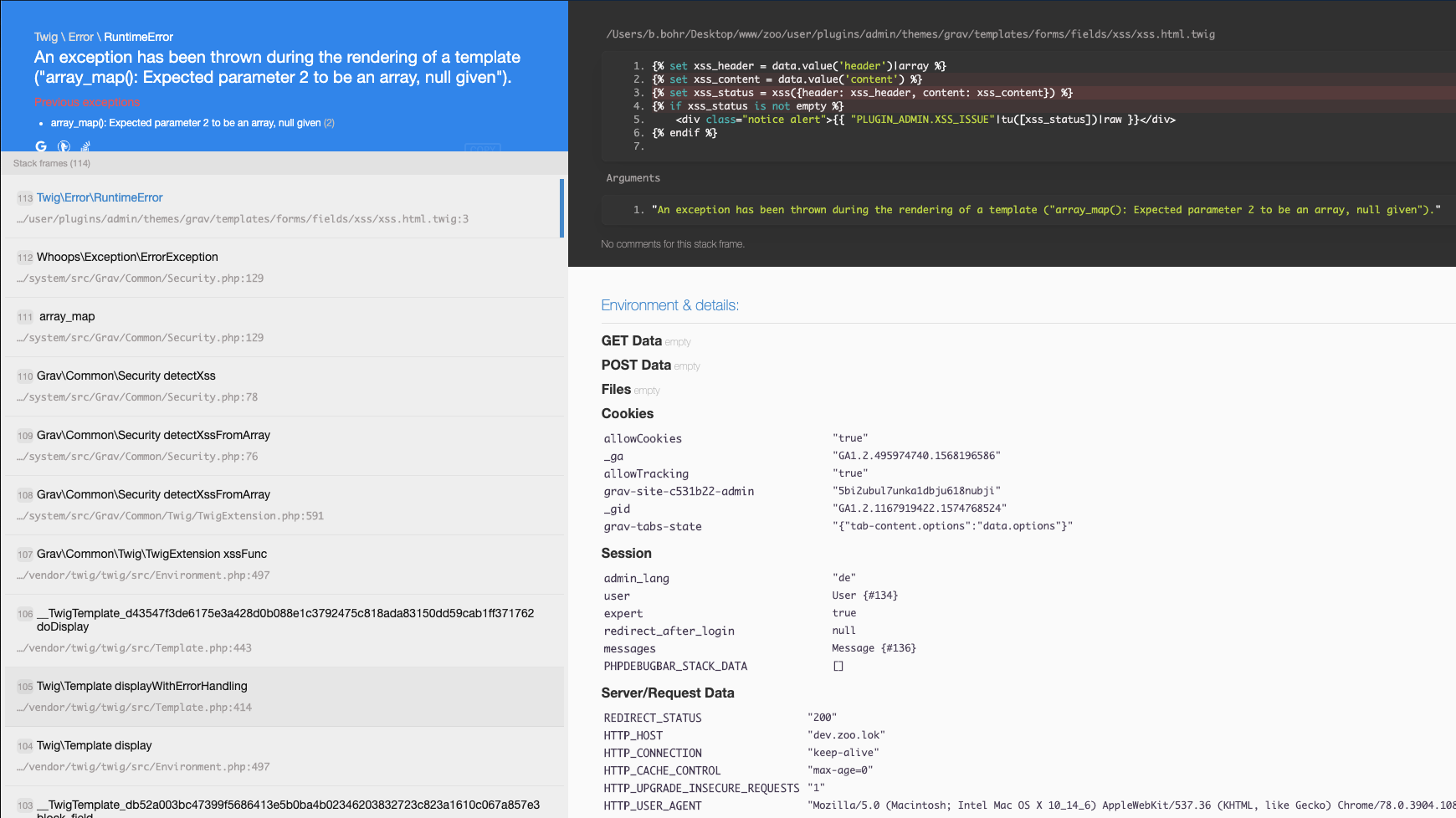Screen dimensions: 1456x818
Task: Select stack frame 110 Security detectXss
Action: [285, 386]
